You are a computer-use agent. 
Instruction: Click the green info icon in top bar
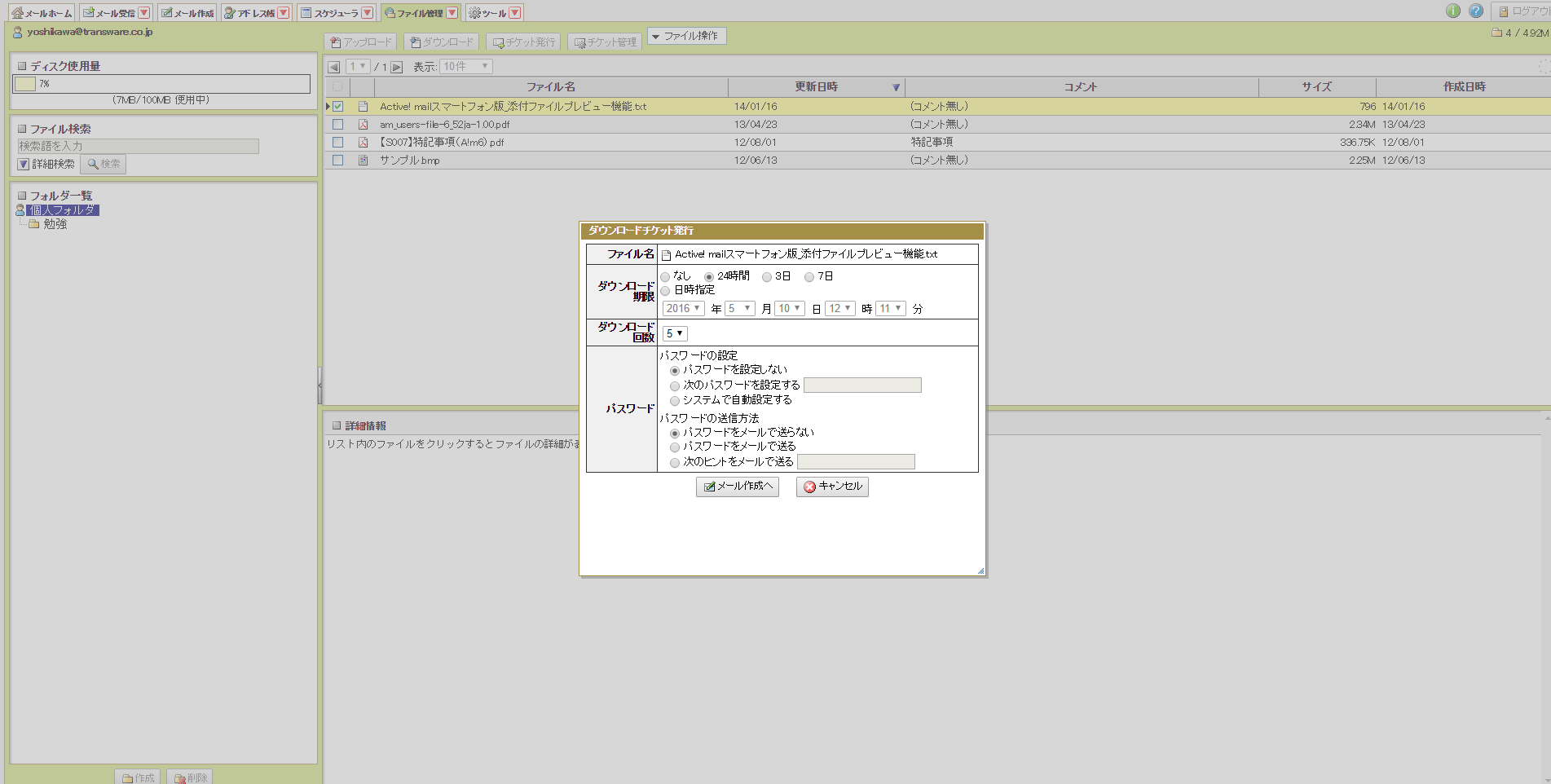[x=1452, y=11]
